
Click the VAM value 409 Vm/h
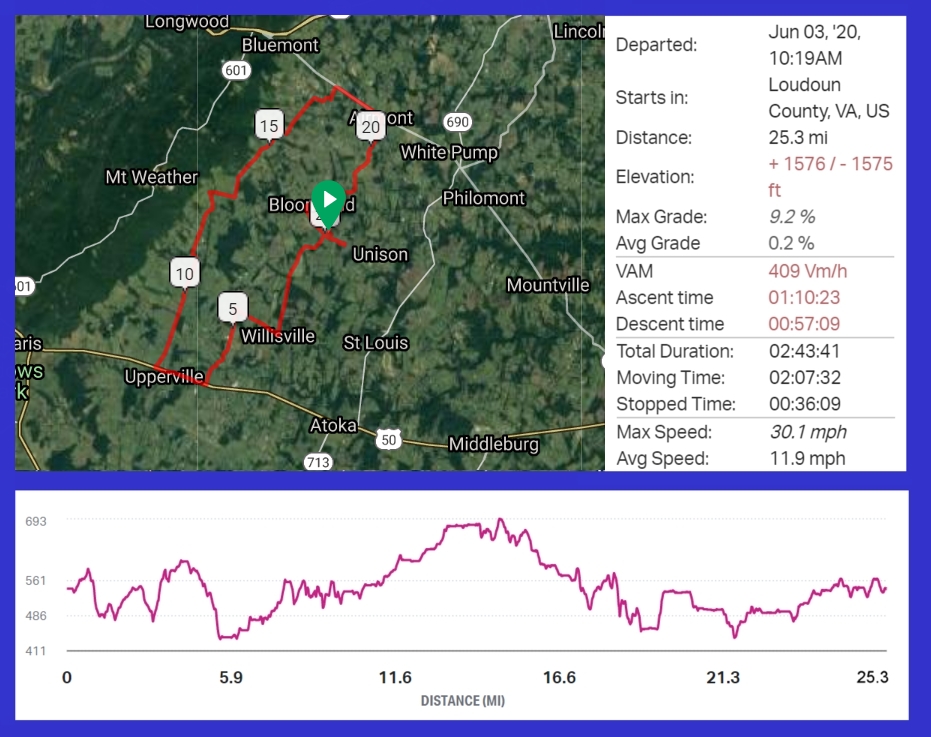point(808,271)
